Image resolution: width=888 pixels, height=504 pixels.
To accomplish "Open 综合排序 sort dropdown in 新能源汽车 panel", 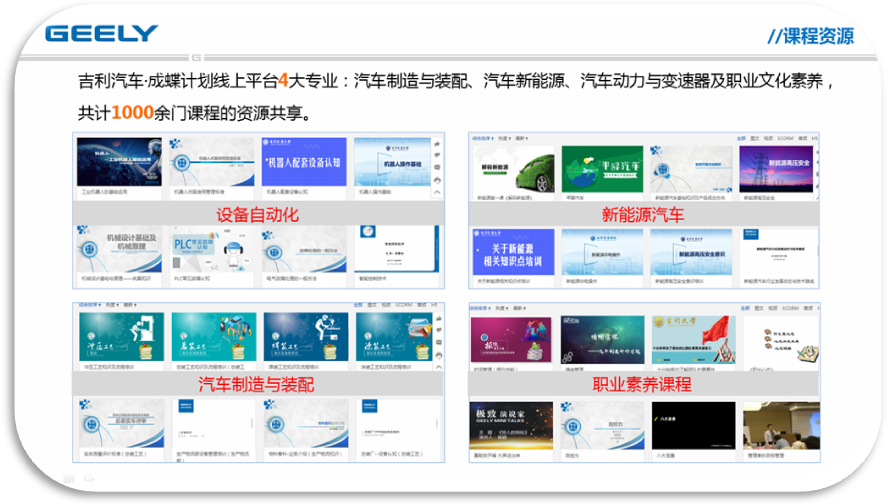I will pos(484,138).
